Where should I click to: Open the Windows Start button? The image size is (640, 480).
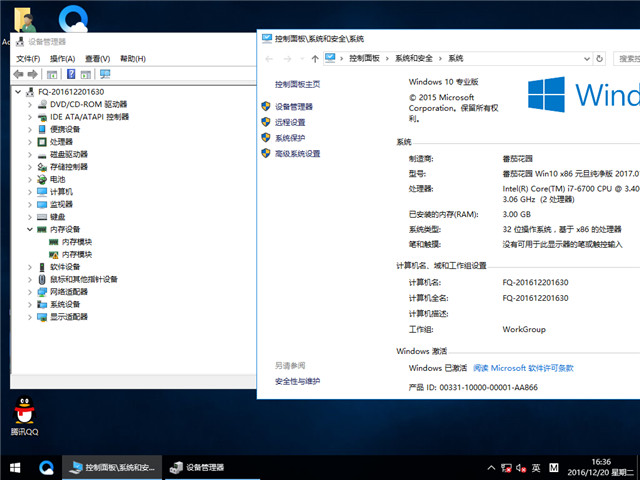(x=15, y=467)
